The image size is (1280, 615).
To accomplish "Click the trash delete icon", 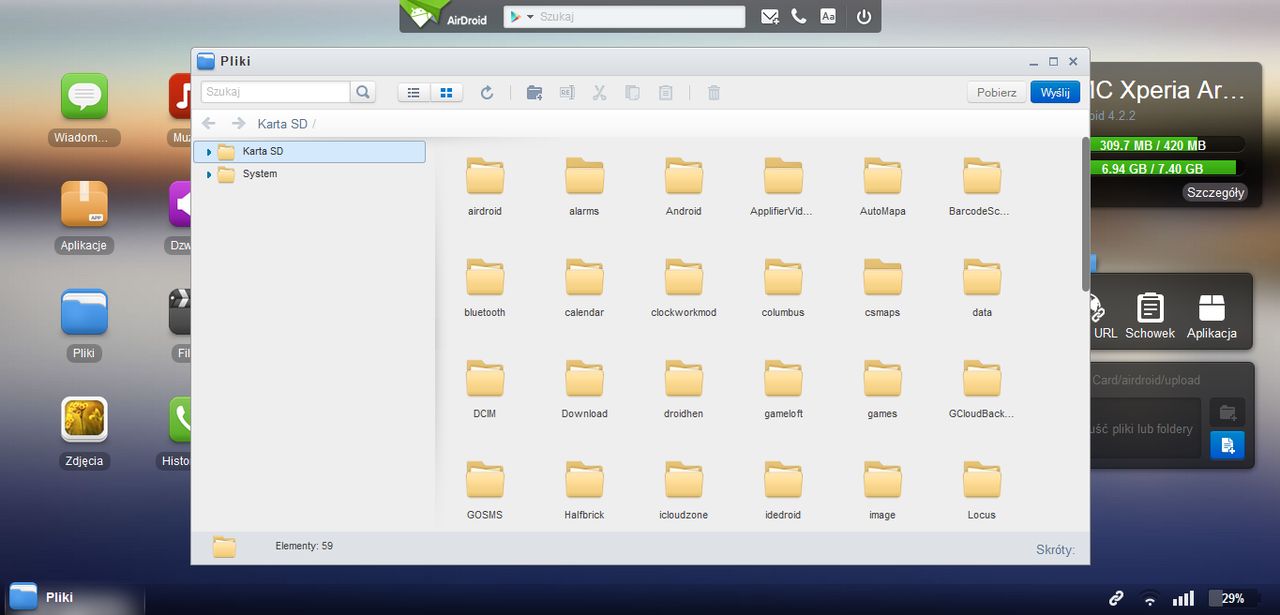I will click(x=714, y=92).
